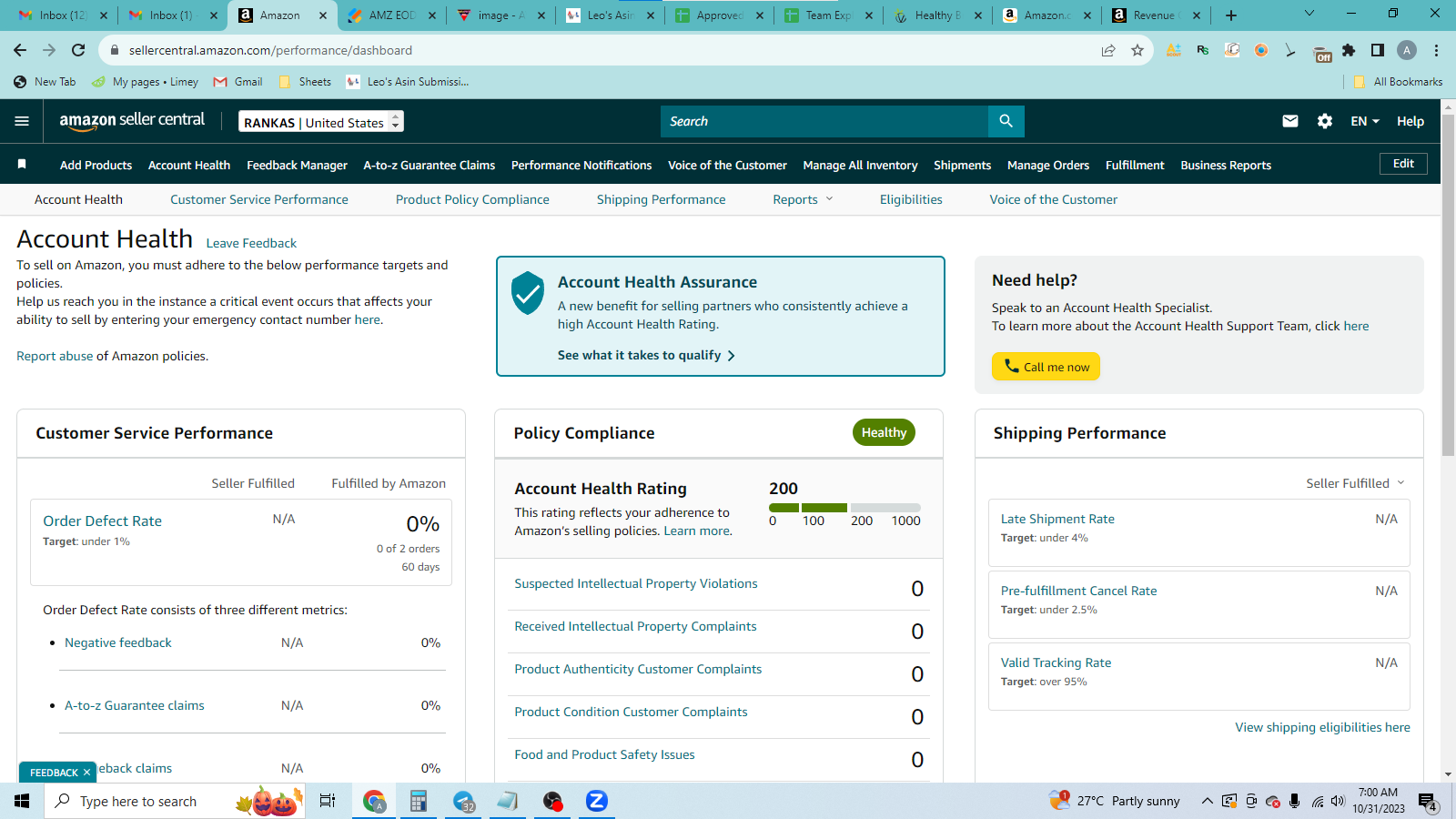Open Manage All Inventory menu item
The width and height of the screenshot is (1456, 819).
[x=860, y=165]
